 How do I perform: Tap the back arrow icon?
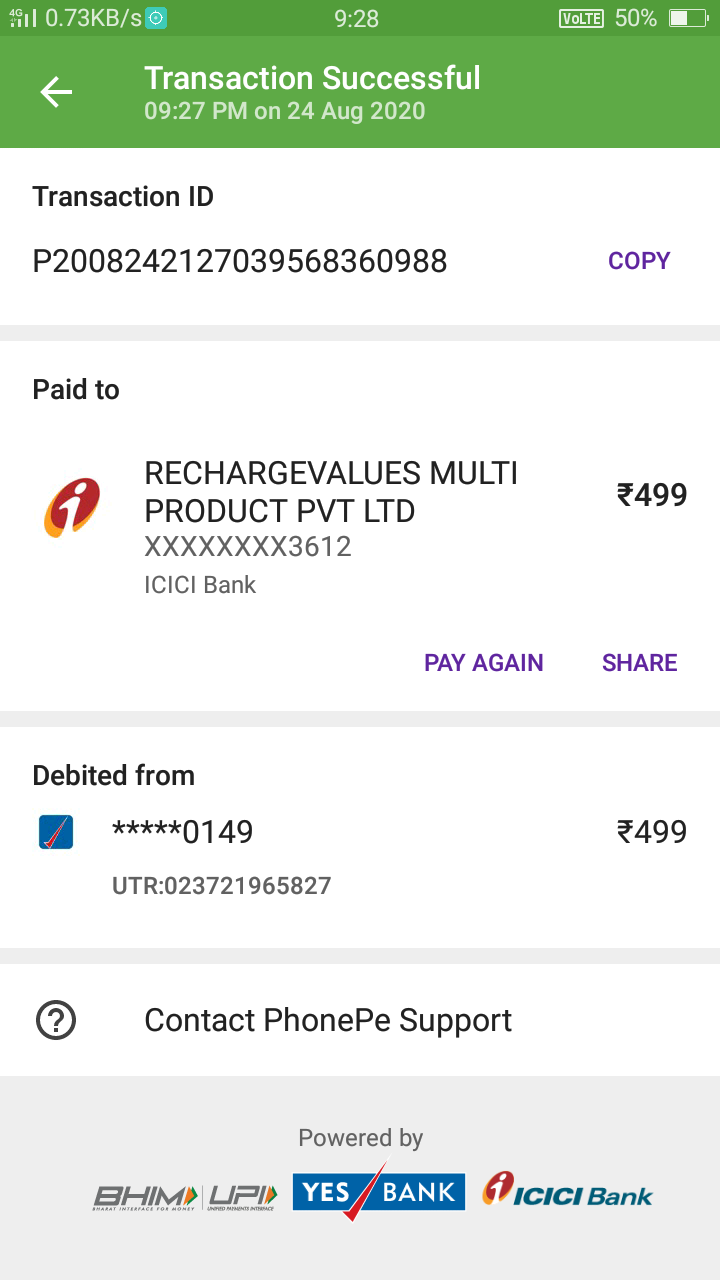tap(56, 92)
